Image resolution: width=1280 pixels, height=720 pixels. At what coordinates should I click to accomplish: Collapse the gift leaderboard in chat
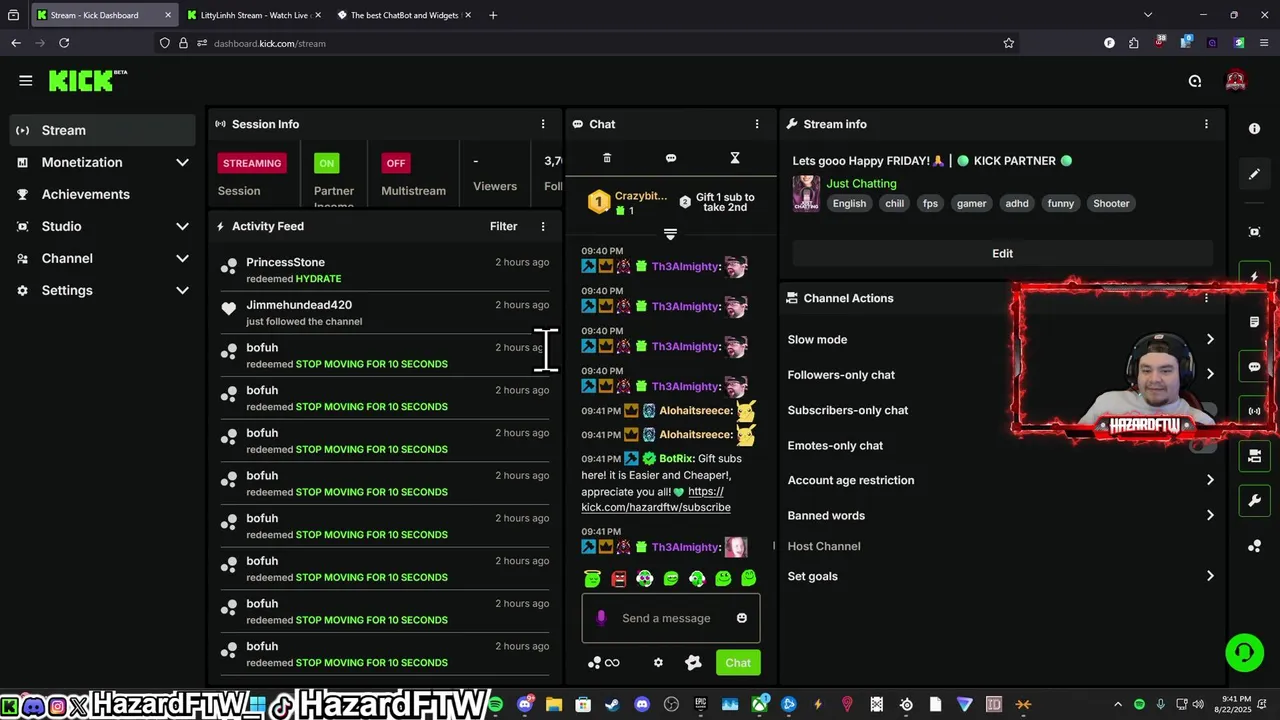(x=670, y=234)
